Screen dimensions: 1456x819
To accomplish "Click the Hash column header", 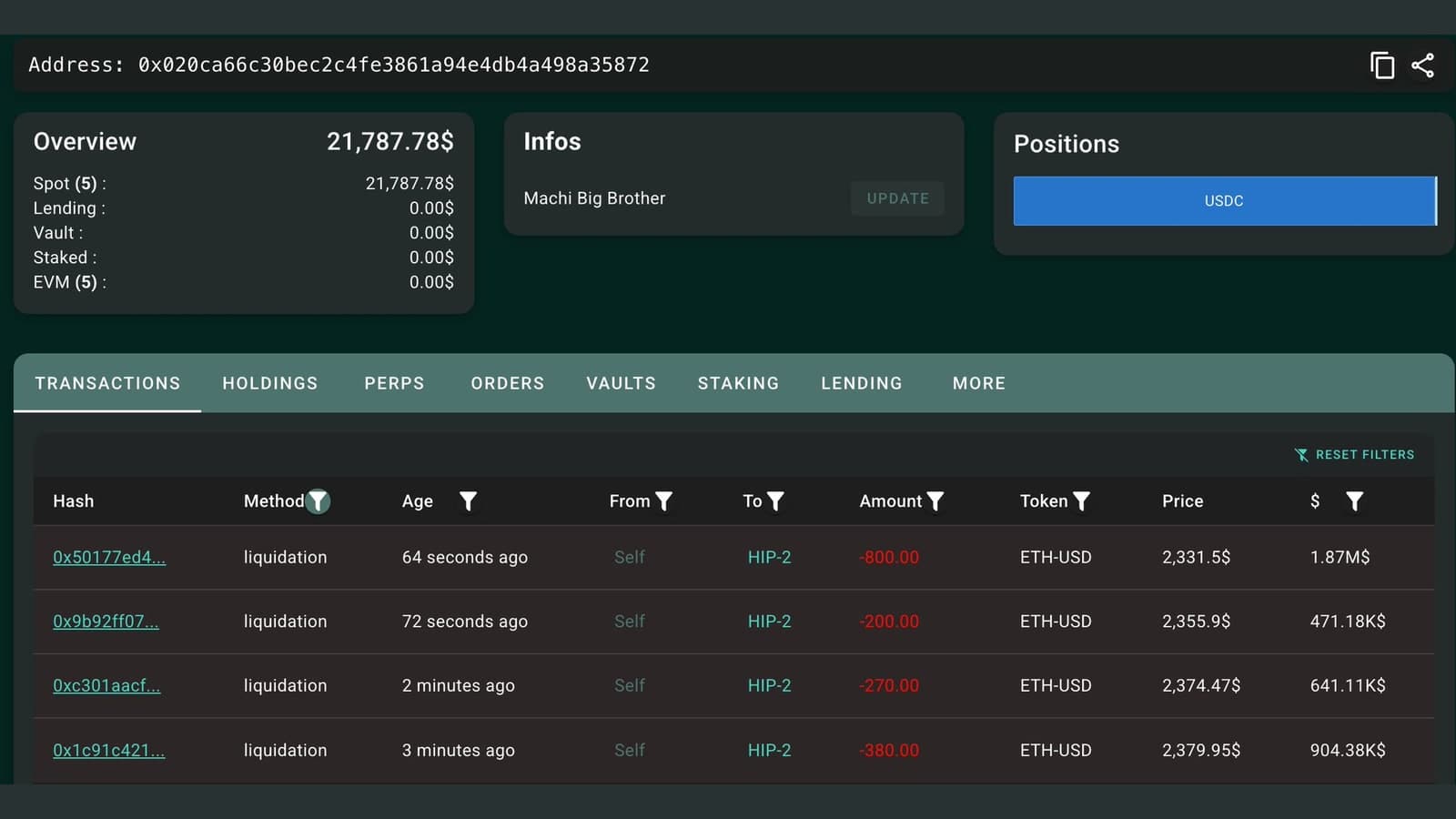I will pyautogui.click(x=73, y=501).
